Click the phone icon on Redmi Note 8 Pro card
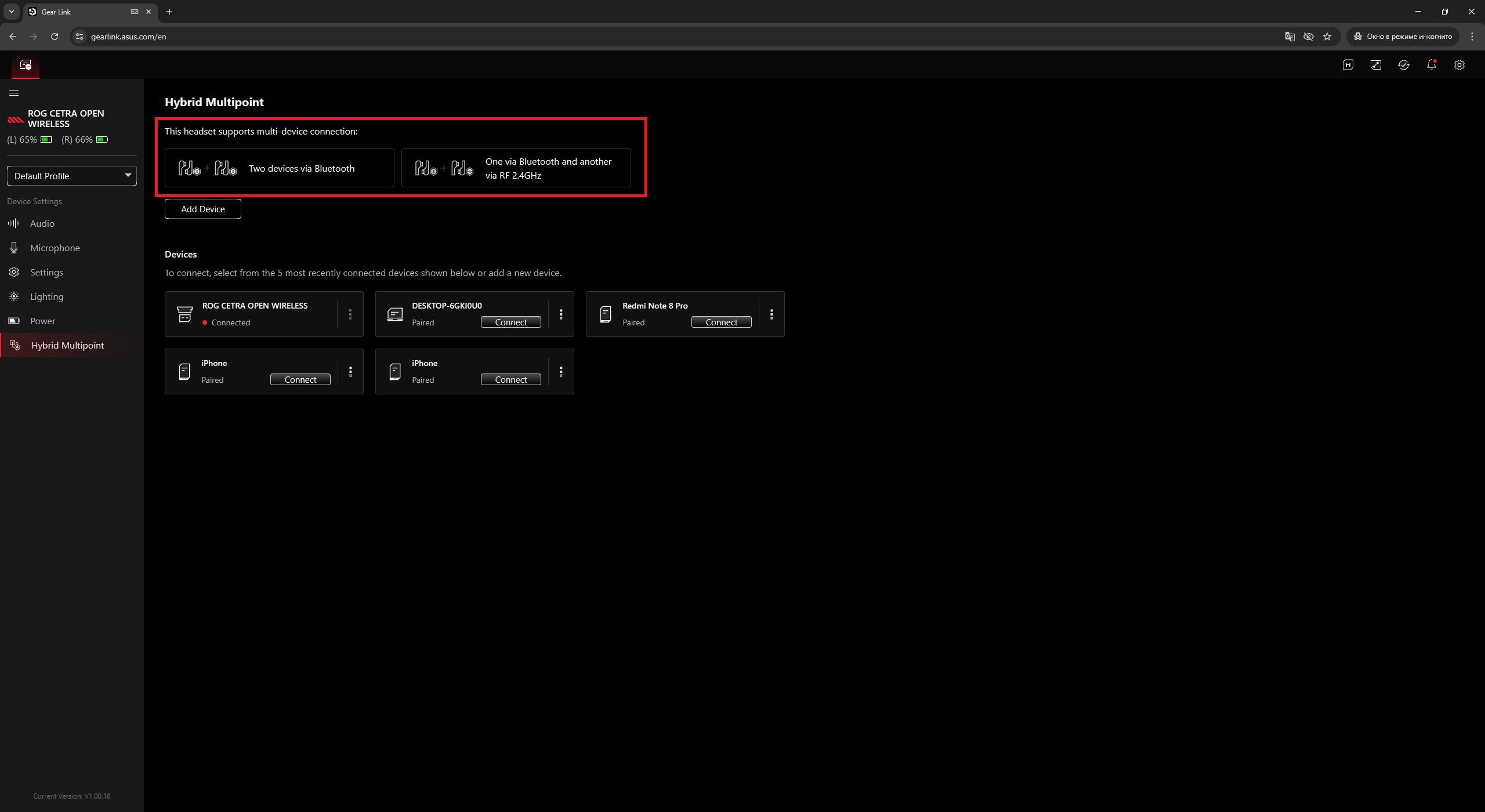The image size is (1485, 812). pyautogui.click(x=606, y=314)
